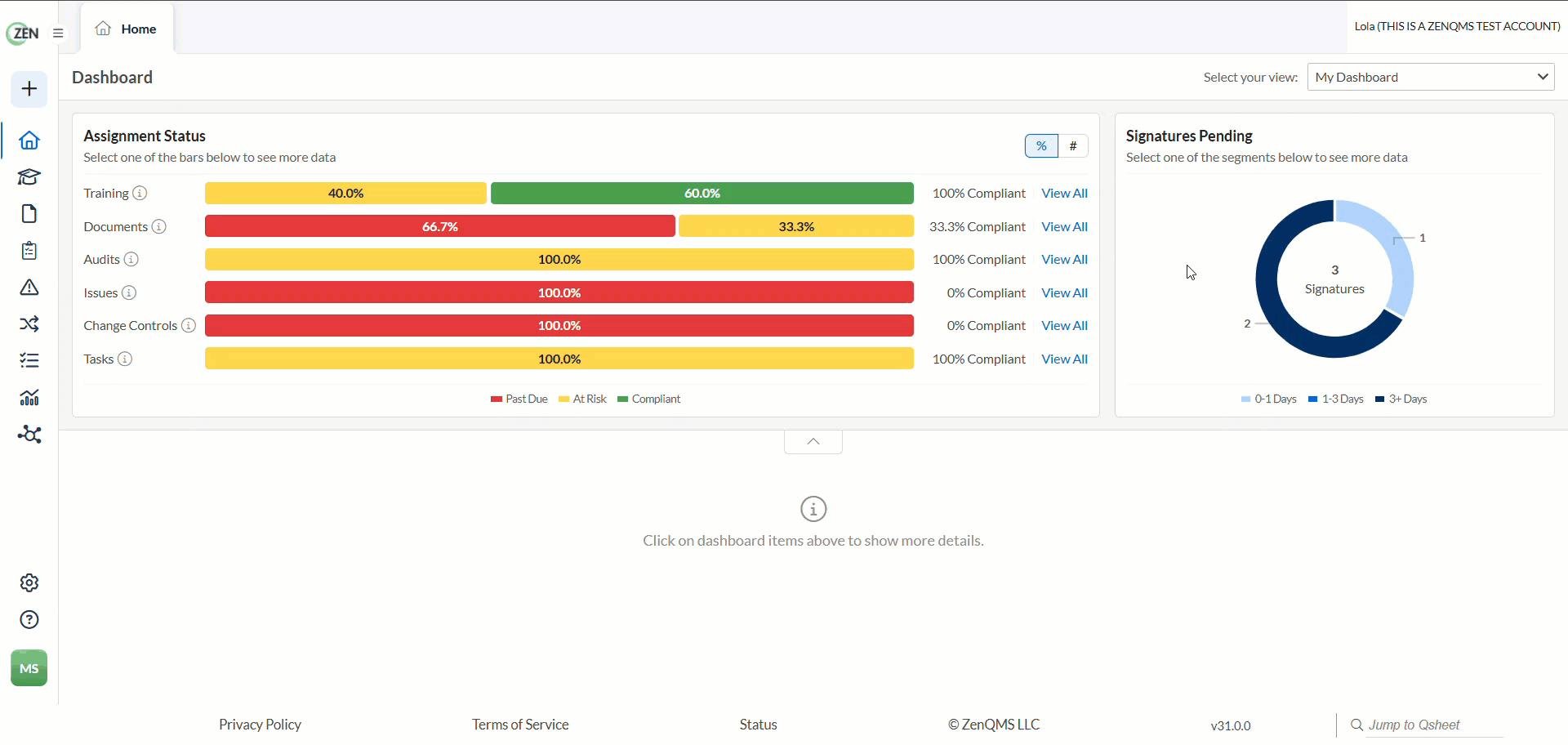Screen dimensions: 1568x745
Task: Switch Assignment Status to number view
Action: (x=1073, y=146)
